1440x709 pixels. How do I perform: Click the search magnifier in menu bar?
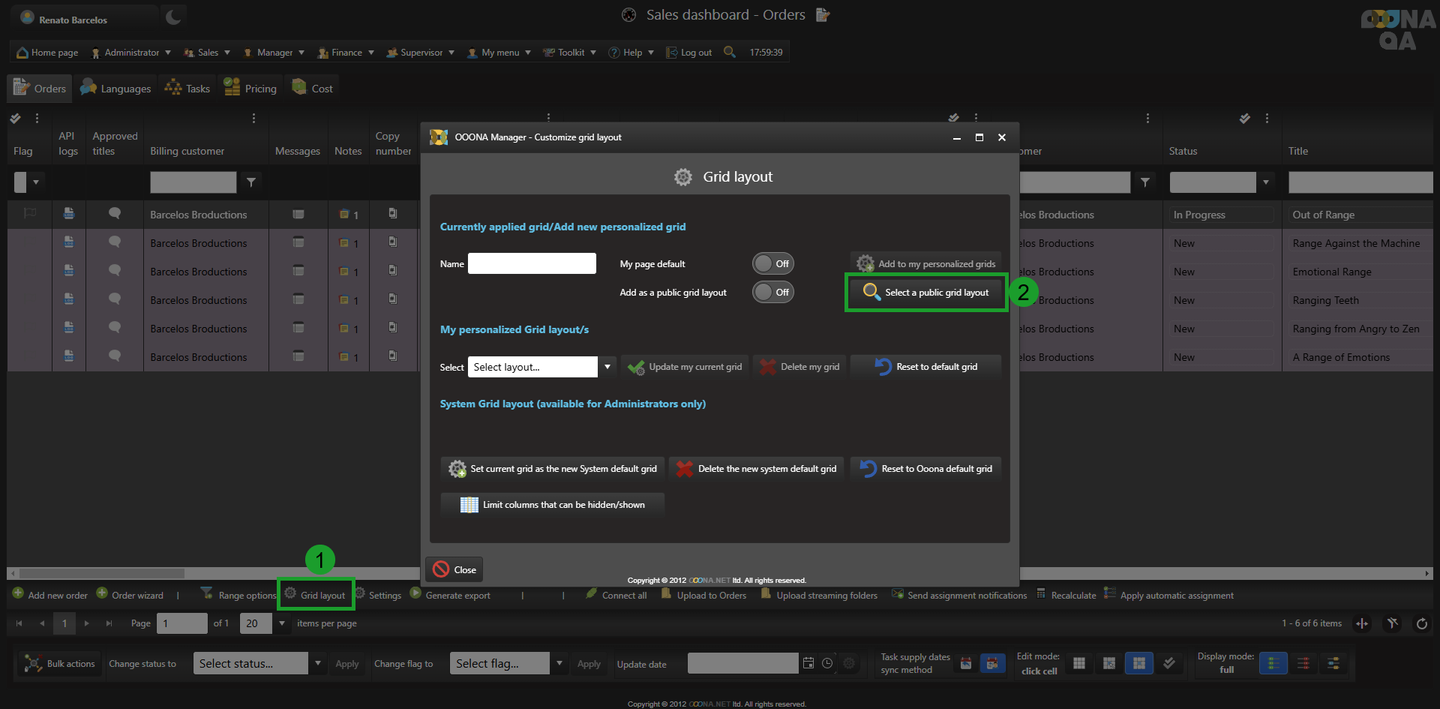(x=730, y=52)
